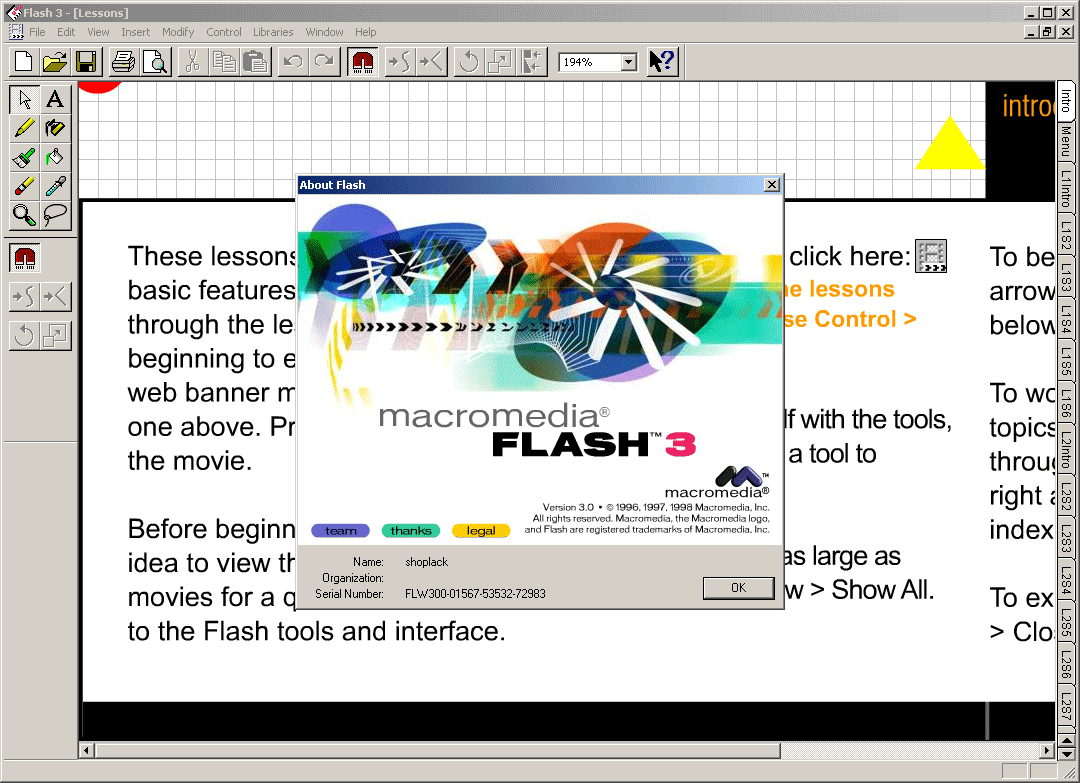Click the movie frames icon after 'click here:'
1080x783 pixels.
point(931,256)
